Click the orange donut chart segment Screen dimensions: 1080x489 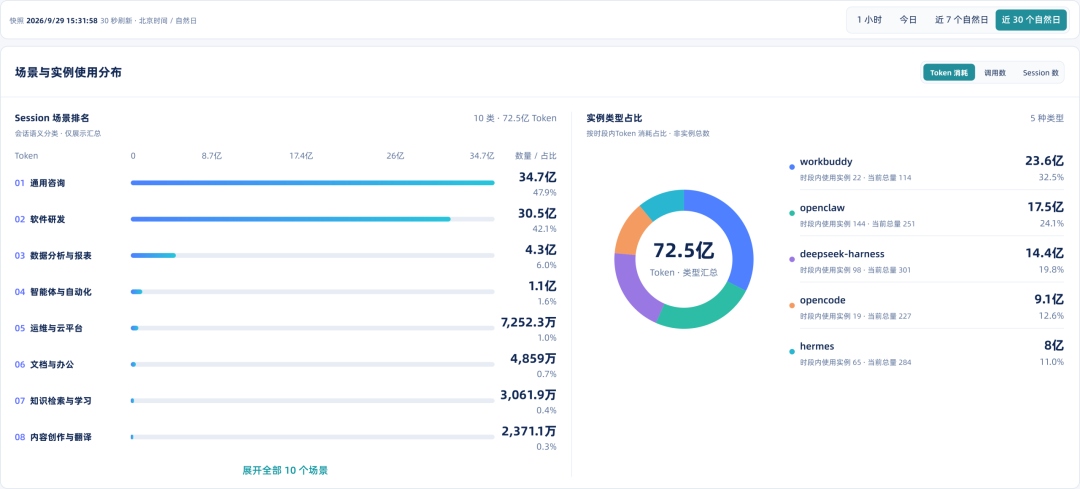coord(632,231)
